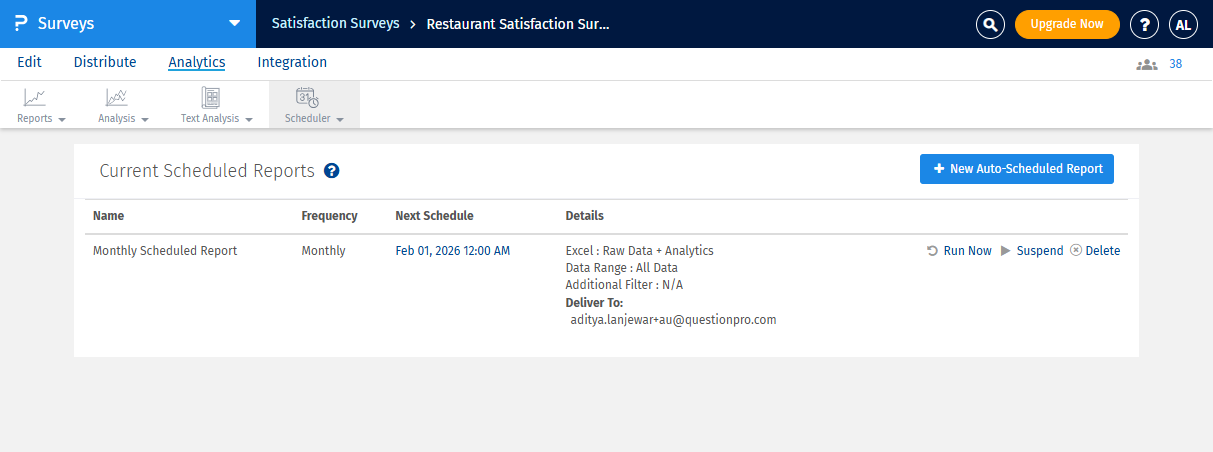This screenshot has height=452, width=1213.
Task: Suspend the Monthly Scheduled Report
Action: click(x=1040, y=251)
